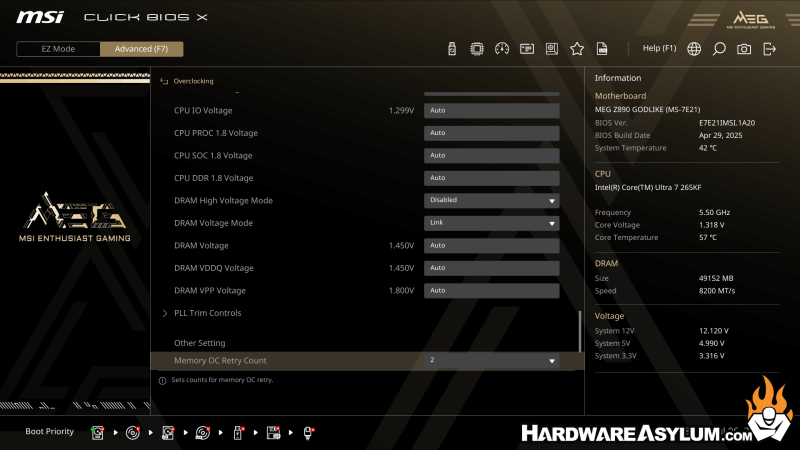800x450 pixels.
Task: Click CPU IO Voltage Auto field
Action: pyautogui.click(x=491, y=111)
